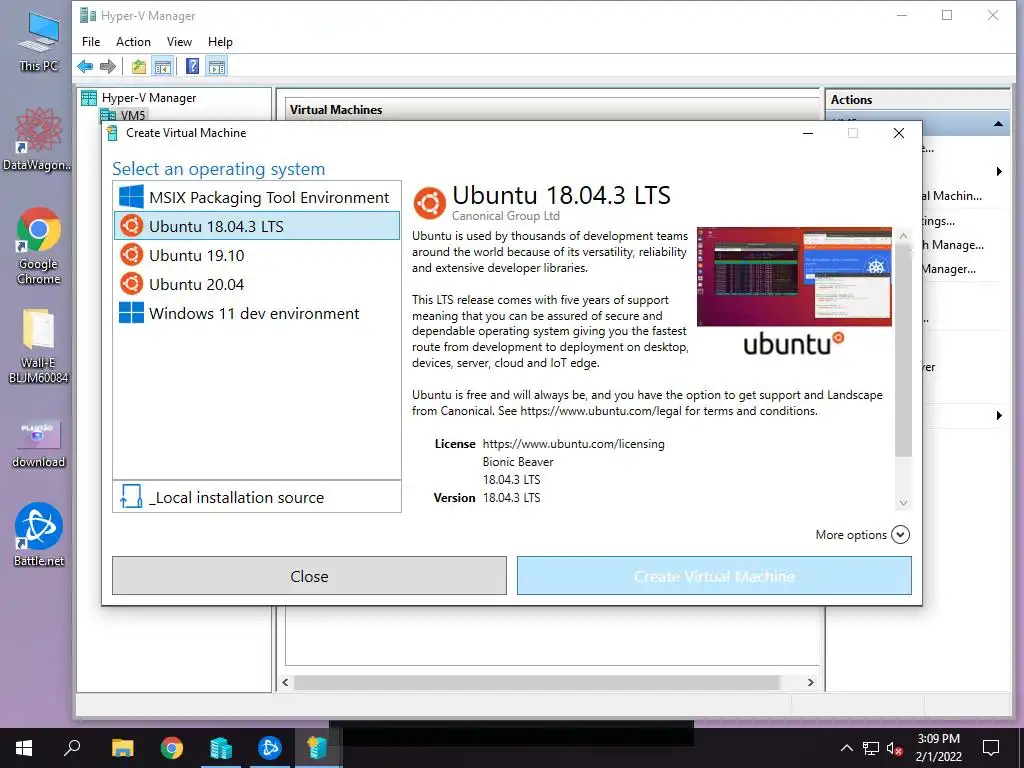This screenshot has height=768, width=1024.
Task: Toggle the Show/Hide Action Pane toolbar icon
Action: pyautogui.click(x=217, y=66)
